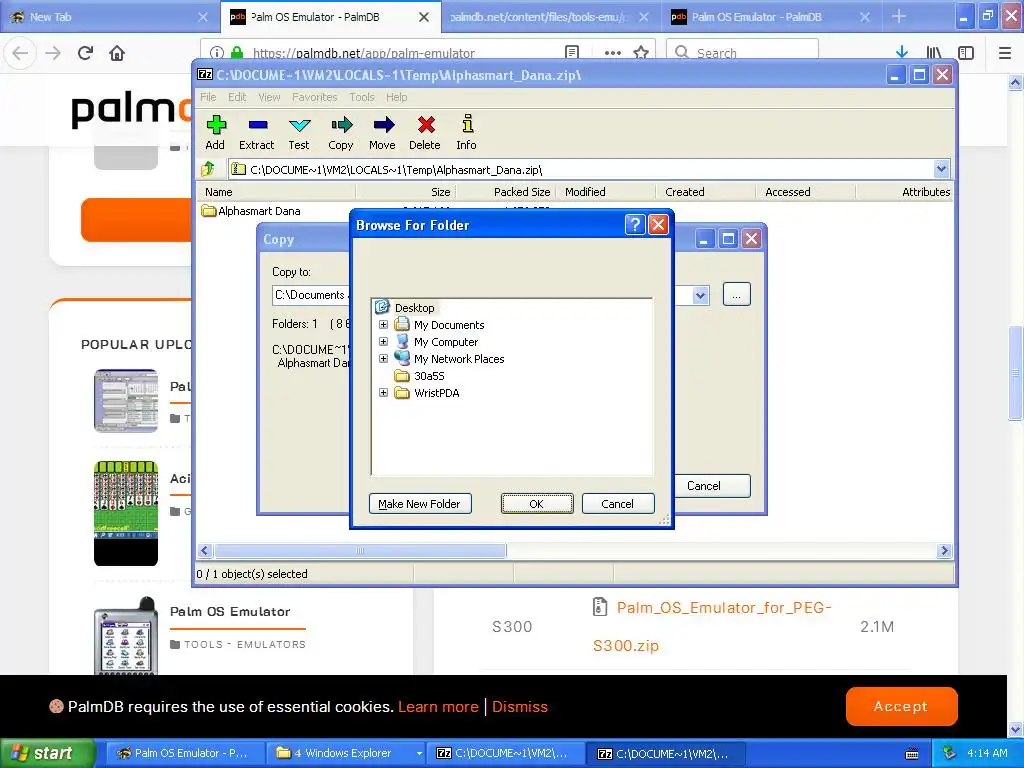Bookmark page with star icon

tap(641, 53)
